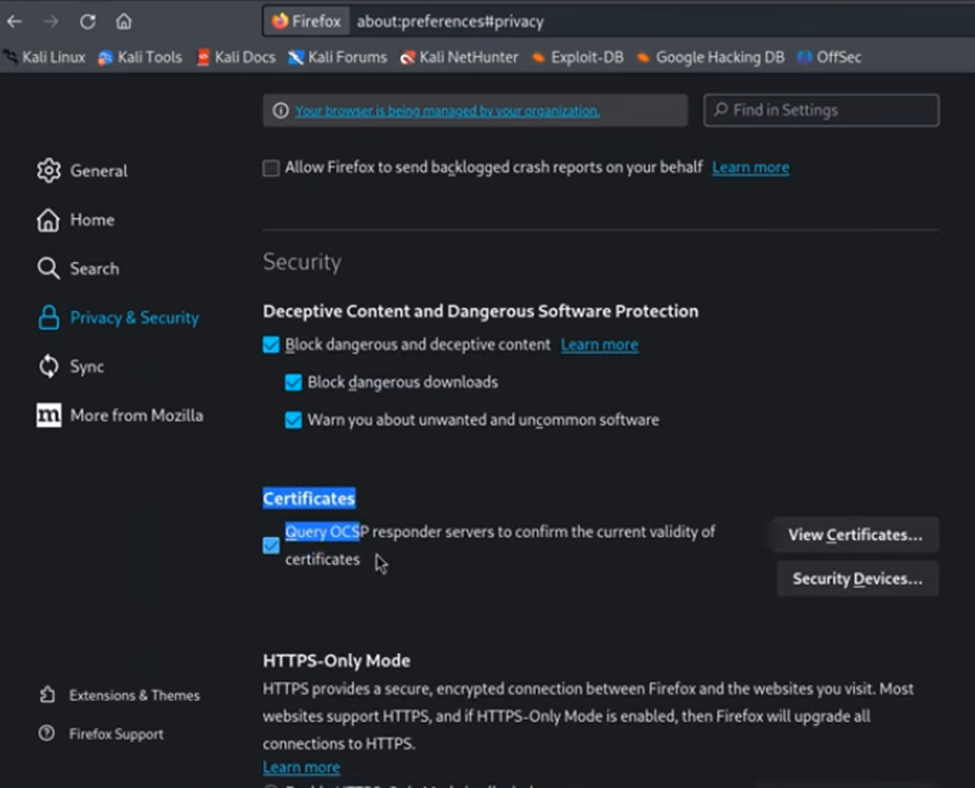Click the Search magnifier icon in sidebar
The height and width of the screenshot is (788, 975).
pos(49,269)
